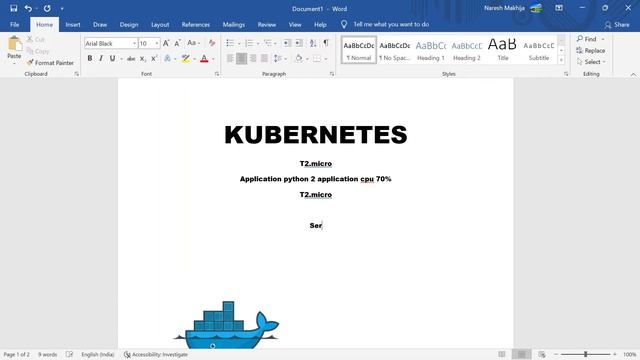Screen dimensions: 640x360
Task: Activate the Format Painter
Action: [x=50, y=63]
